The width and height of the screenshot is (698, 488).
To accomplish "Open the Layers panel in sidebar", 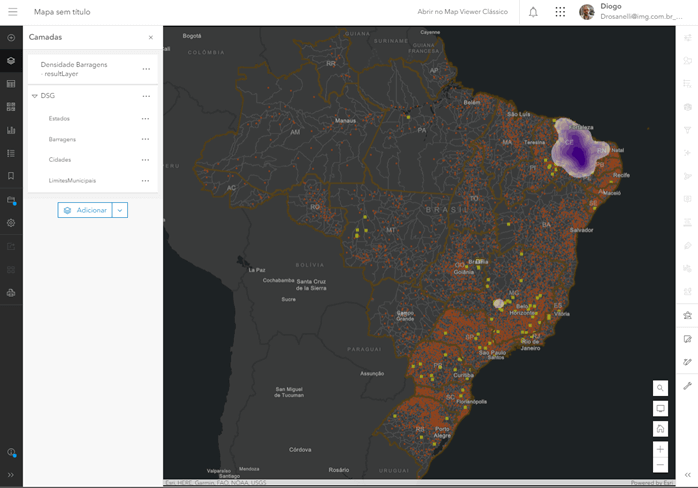I will 11,61.
